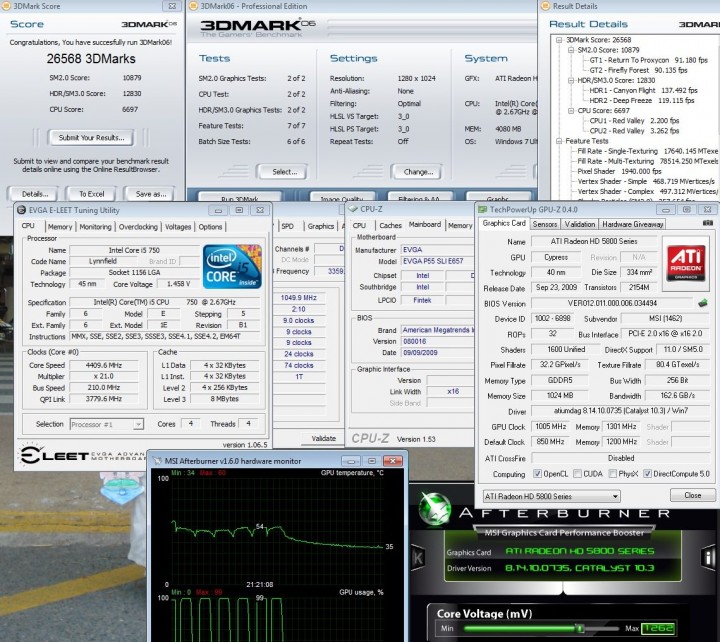The width and height of the screenshot is (720, 642).
Task: Open the Monitoring tab in E-LEET
Action: pyautogui.click(x=96, y=227)
